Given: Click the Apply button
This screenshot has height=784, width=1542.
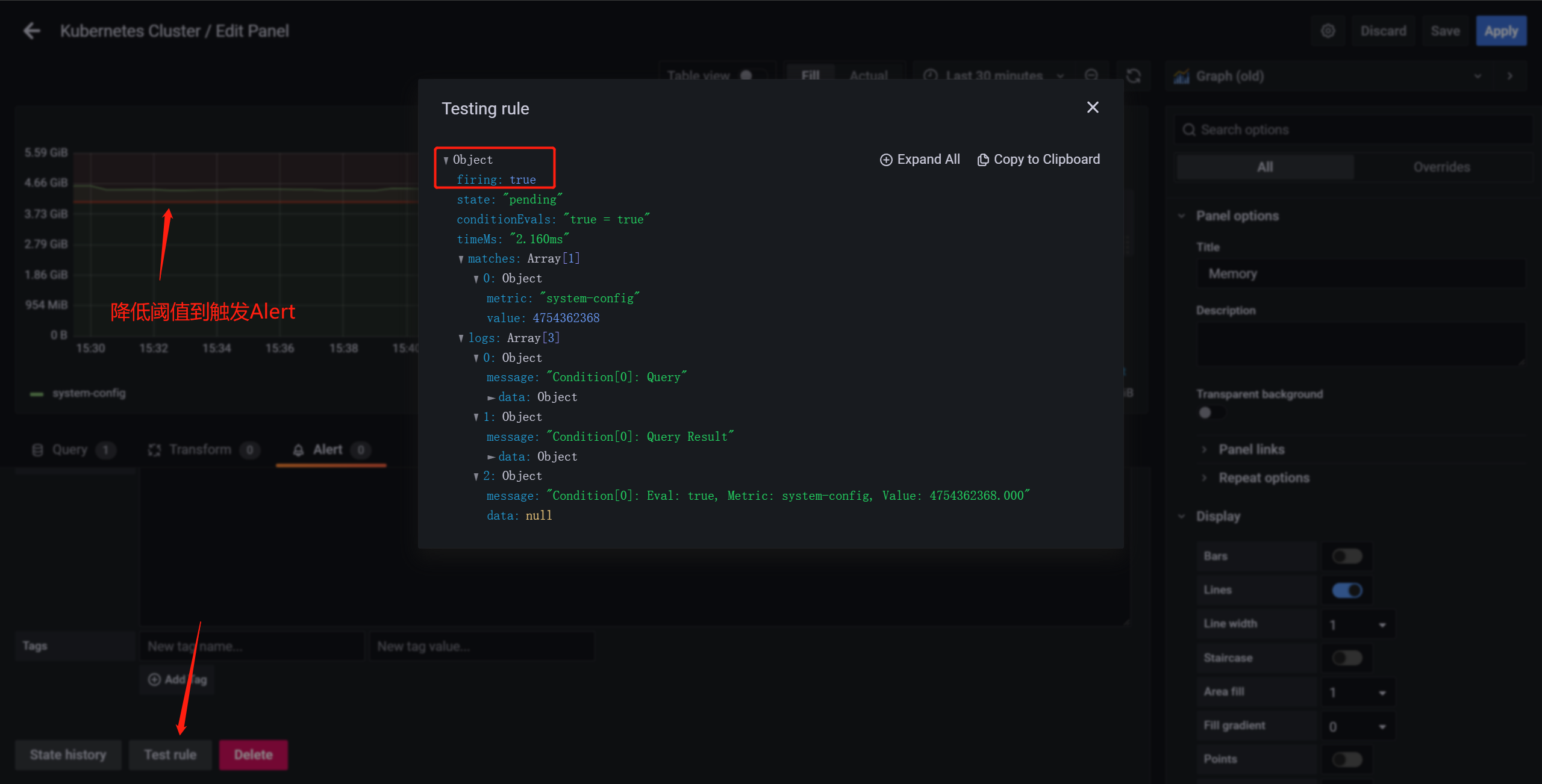Looking at the screenshot, I should [x=1500, y=31].
